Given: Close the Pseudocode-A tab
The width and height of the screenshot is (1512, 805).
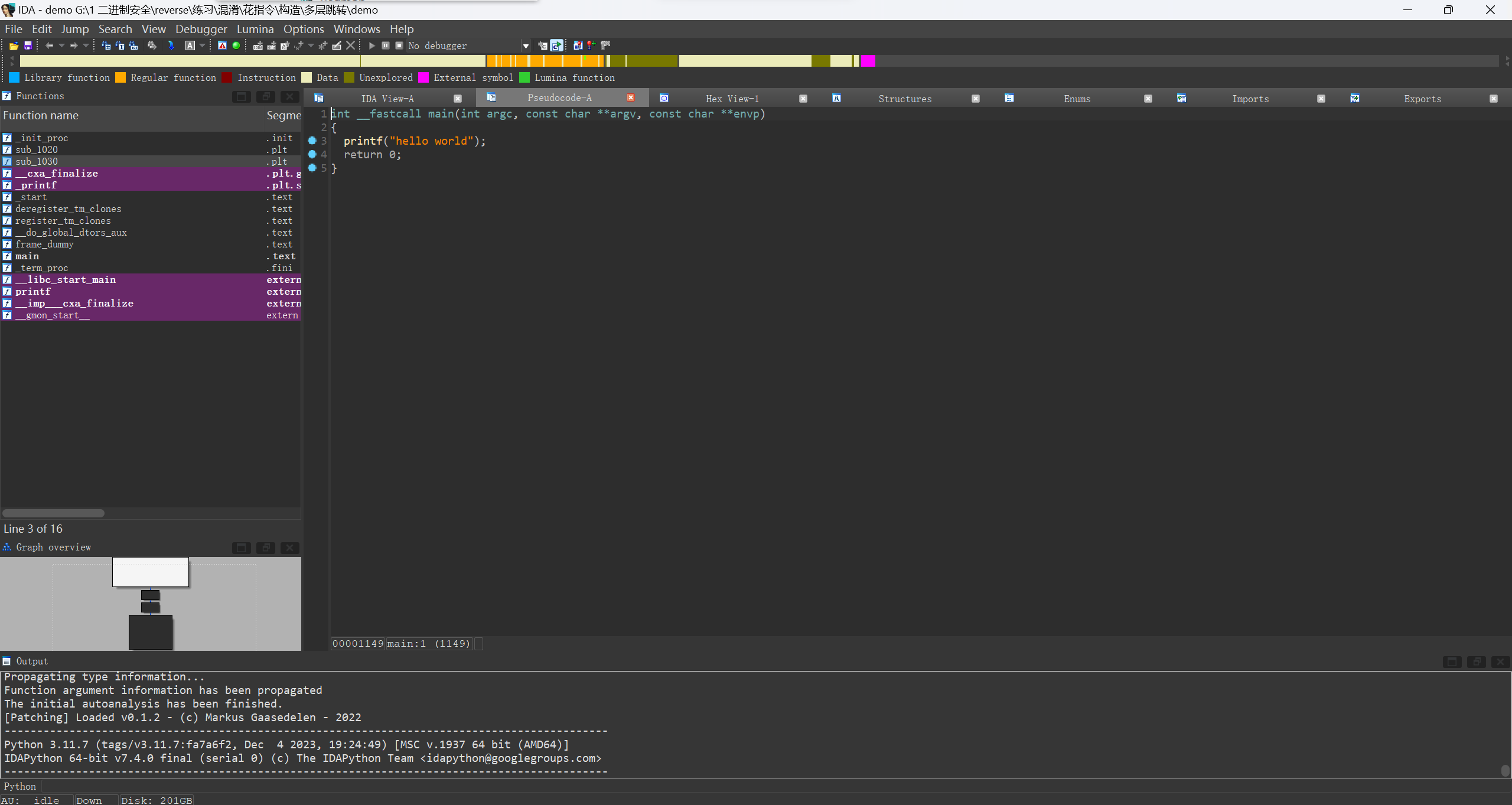Looking at the screenshot, I should 631,97.
